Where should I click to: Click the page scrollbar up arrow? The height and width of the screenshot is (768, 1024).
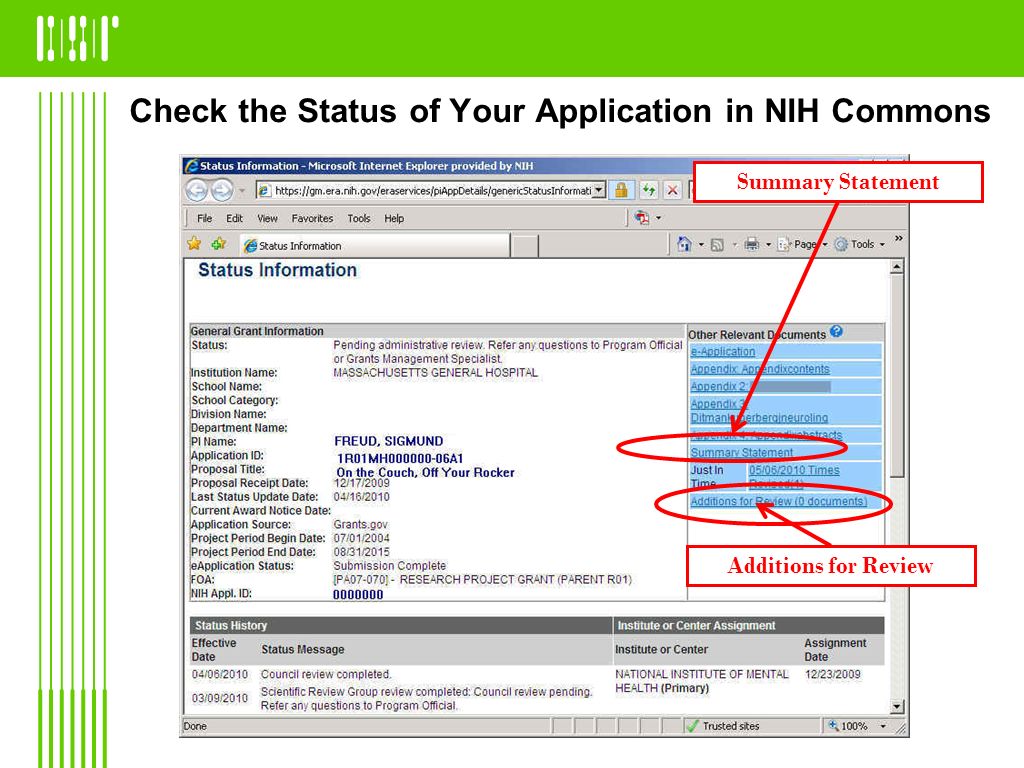(x=897, y=266)
